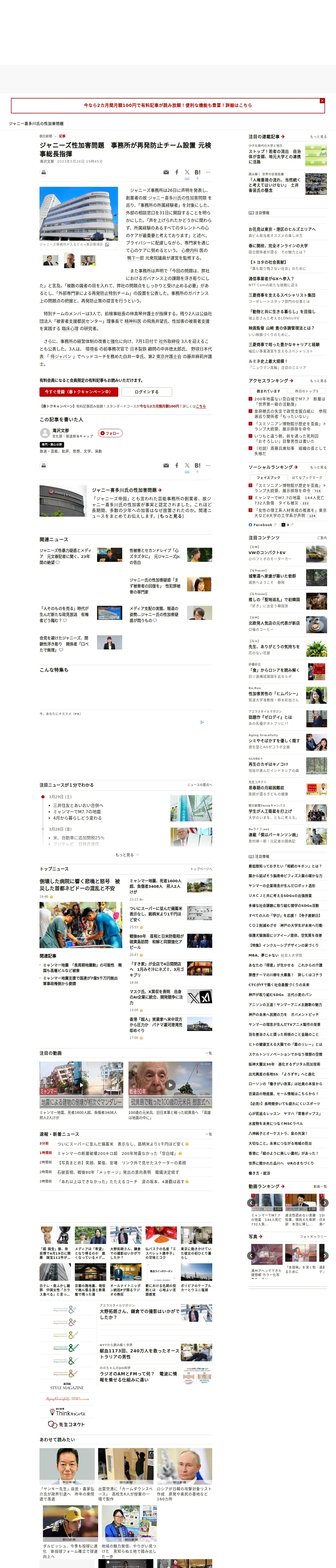Viewport: 336px width, 1568px height.
Task: Play the Myanmar earthquake video thumbnail
Action: pos(81,1085)
